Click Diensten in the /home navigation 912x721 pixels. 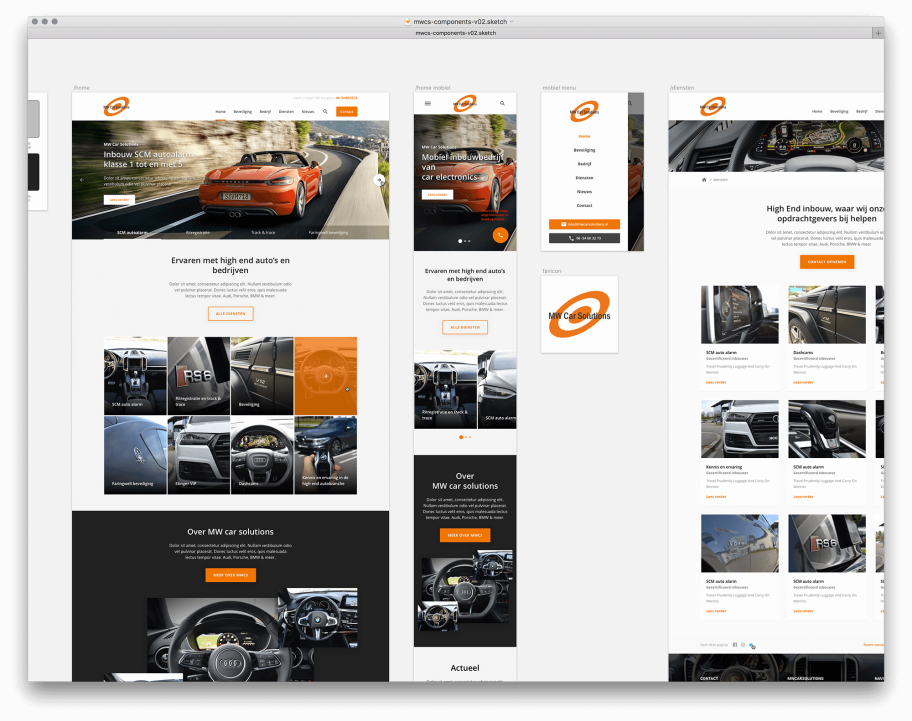coord(286,112)
